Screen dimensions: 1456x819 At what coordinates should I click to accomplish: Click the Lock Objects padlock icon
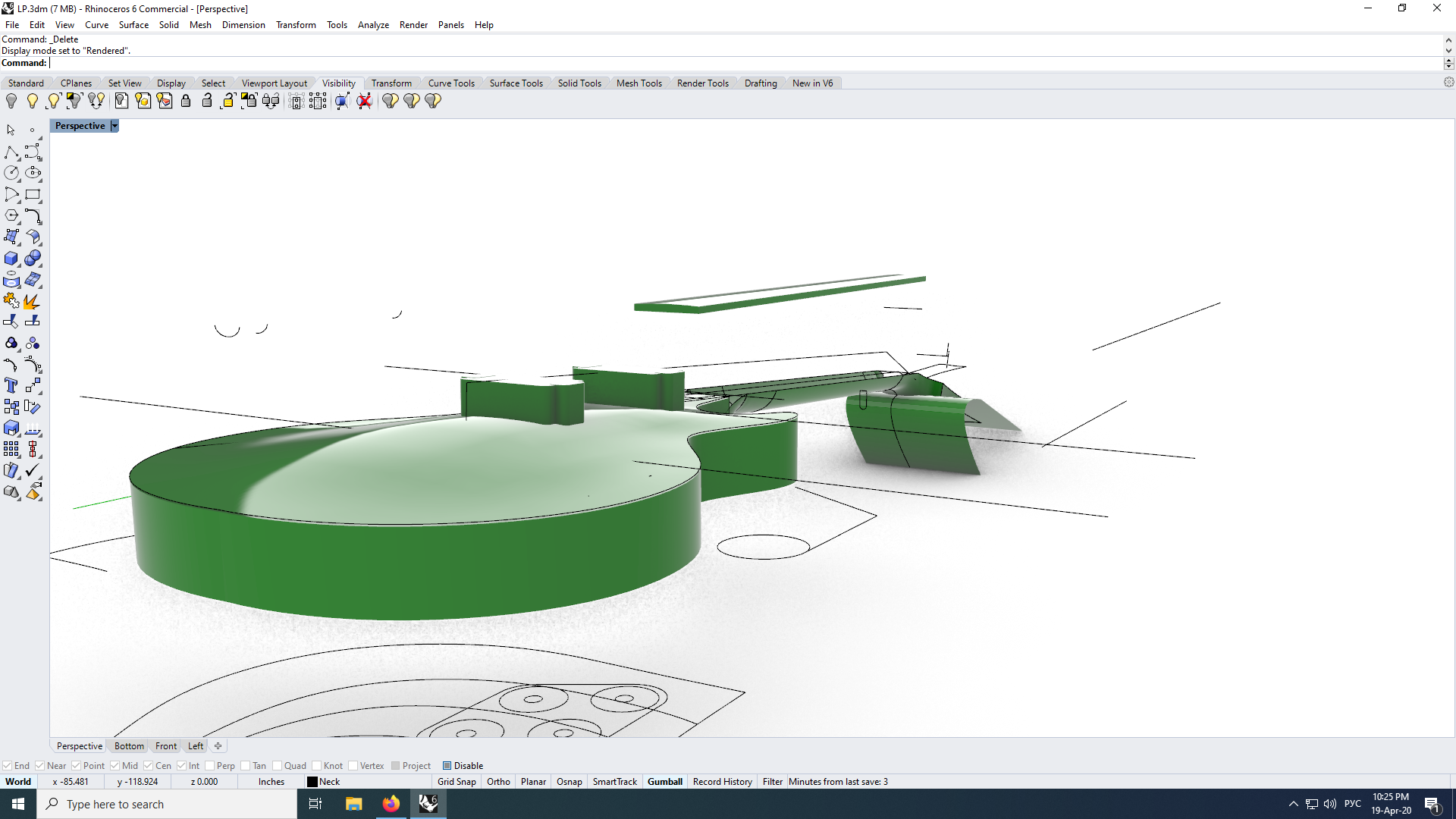tap(186, 101)
